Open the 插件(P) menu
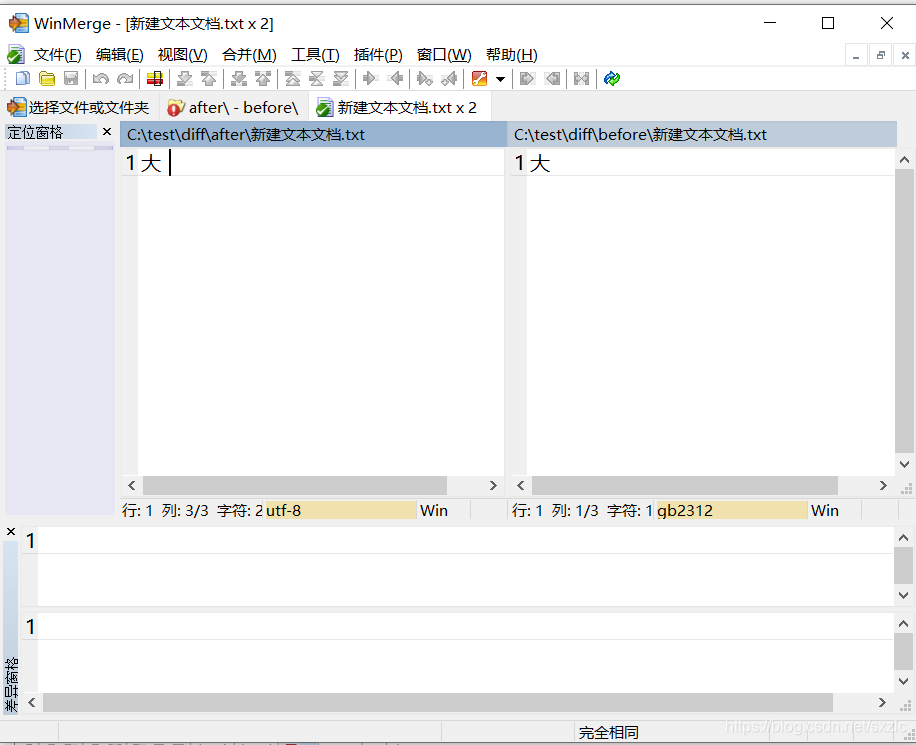This screenshot has height=745, width=916. [378, 55]
